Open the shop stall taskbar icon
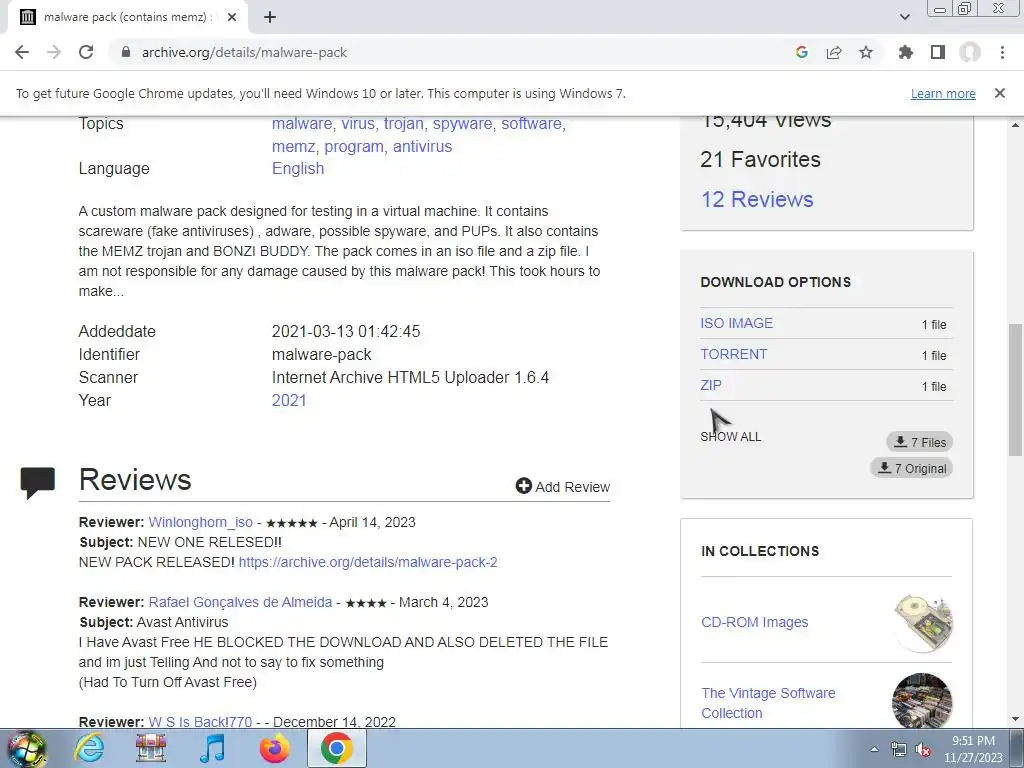The width and height of the screenshot is (1024, 768). pos(151,748)
